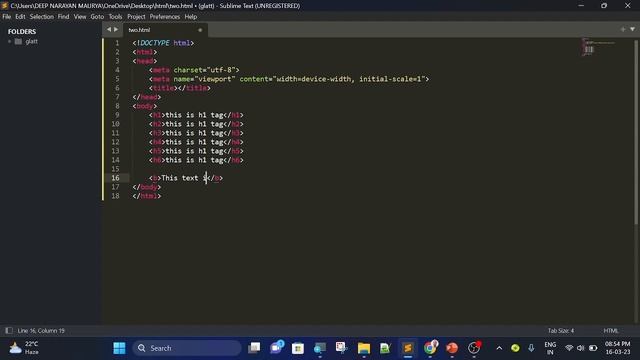Open clock showing 08:54 PM

pyautogui.click(x=618, y=348)
